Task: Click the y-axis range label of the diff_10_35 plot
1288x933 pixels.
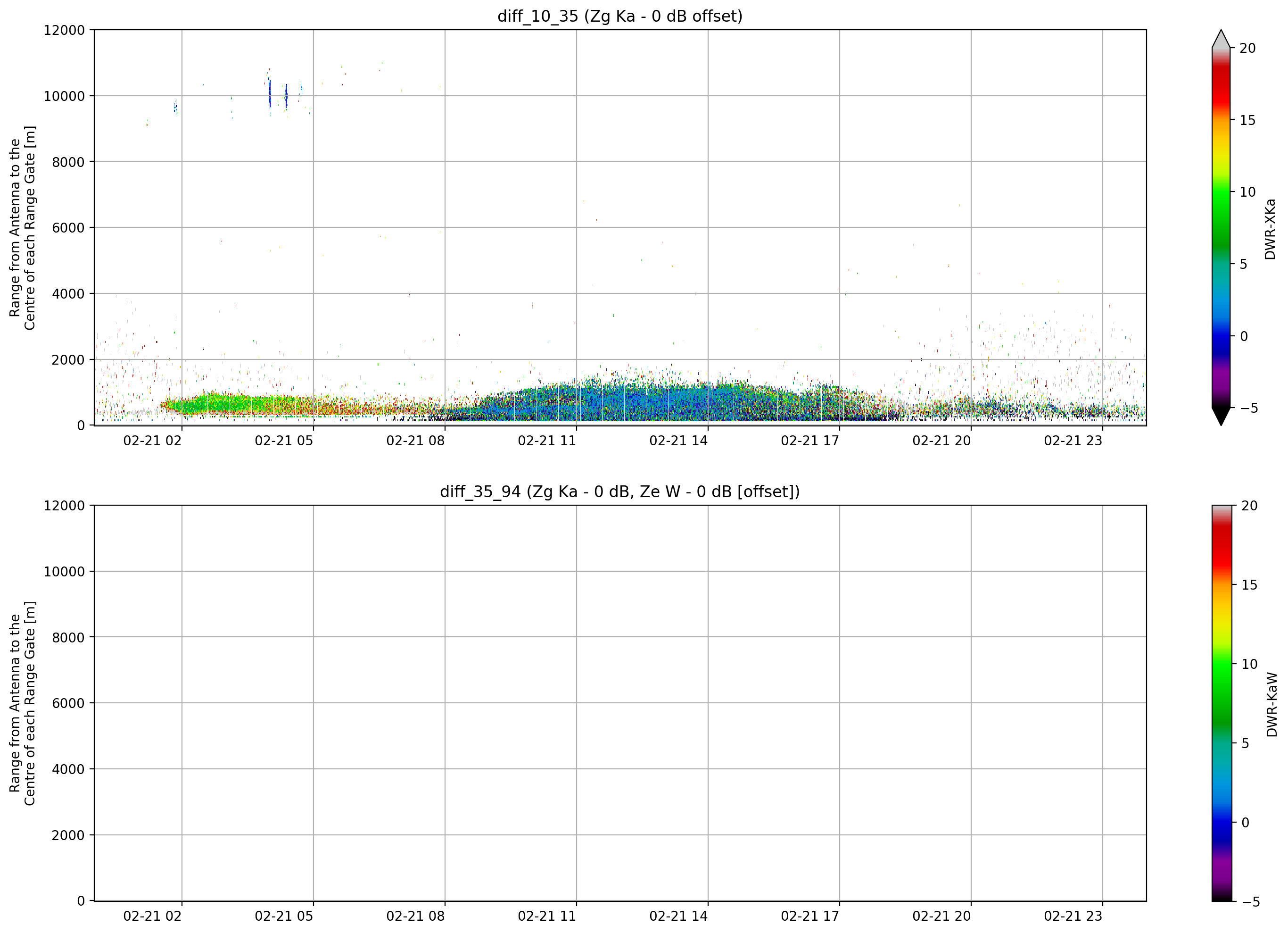Action: (23, 228)
